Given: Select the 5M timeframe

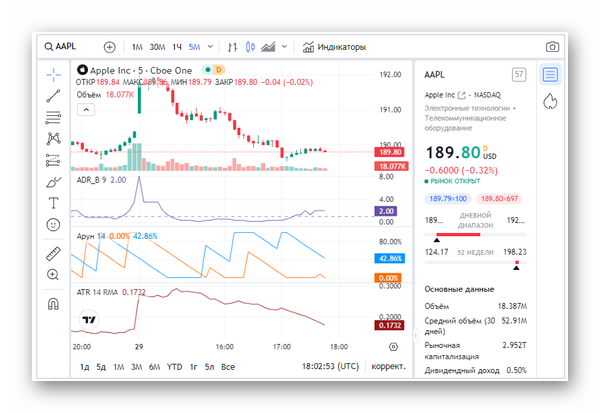Looking at the screenshot, I should [194, 47].
